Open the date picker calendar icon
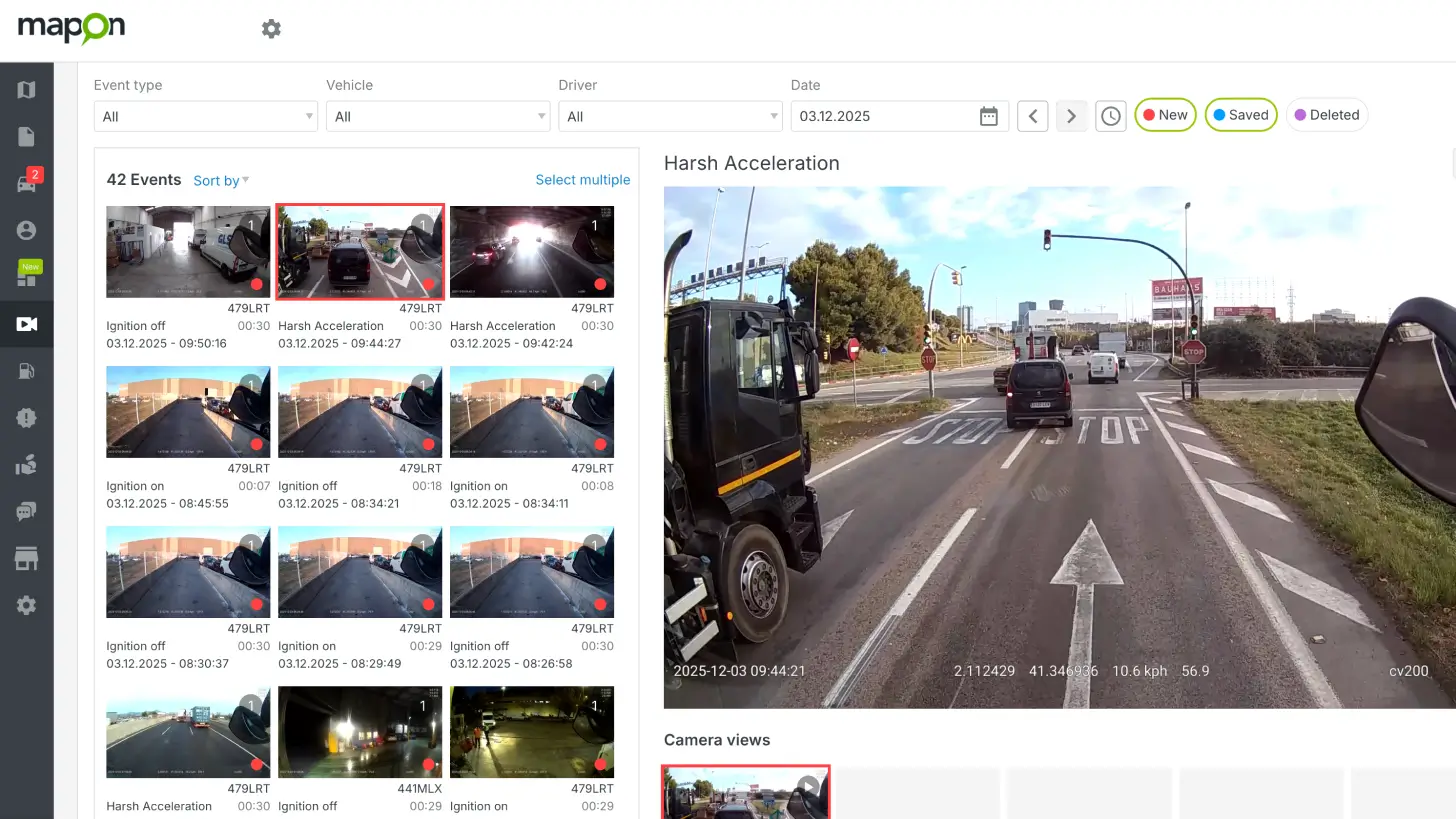Viewport: 1456px width, 819px height. click(988, 116)
